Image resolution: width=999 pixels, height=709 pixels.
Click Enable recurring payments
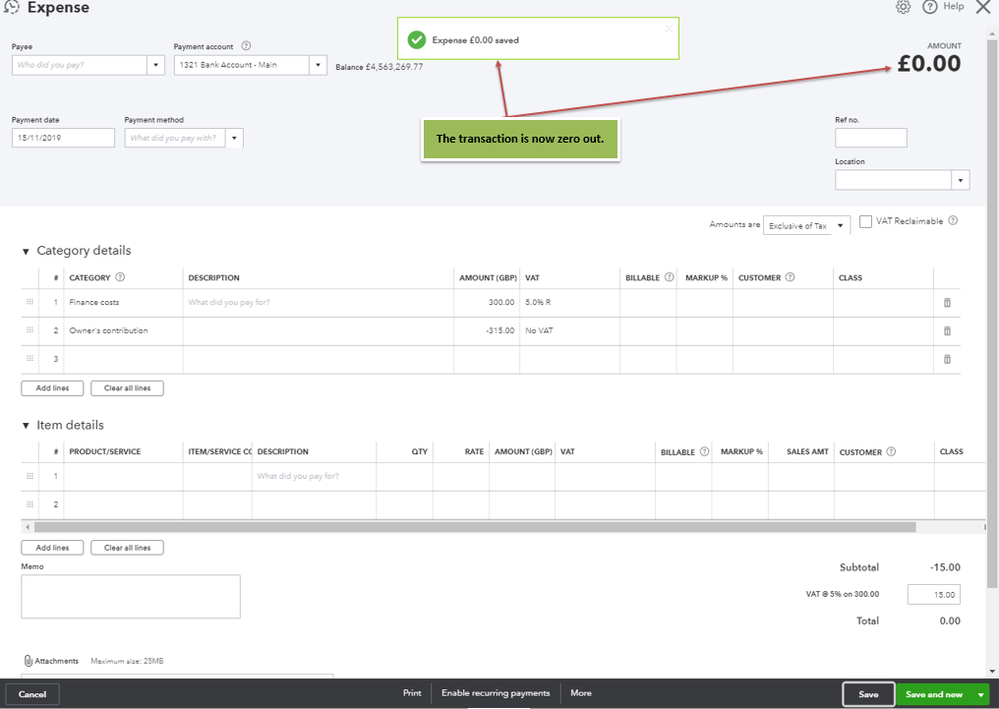(x=496, y=693)
